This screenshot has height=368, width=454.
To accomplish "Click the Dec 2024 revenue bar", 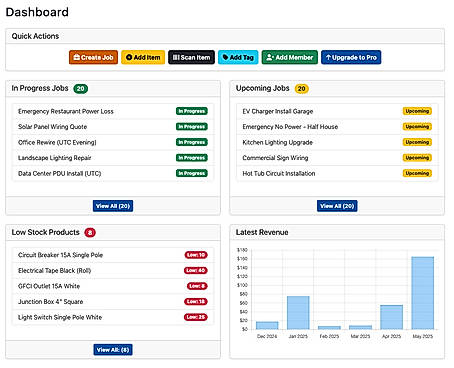I will (x=267, y=326).
